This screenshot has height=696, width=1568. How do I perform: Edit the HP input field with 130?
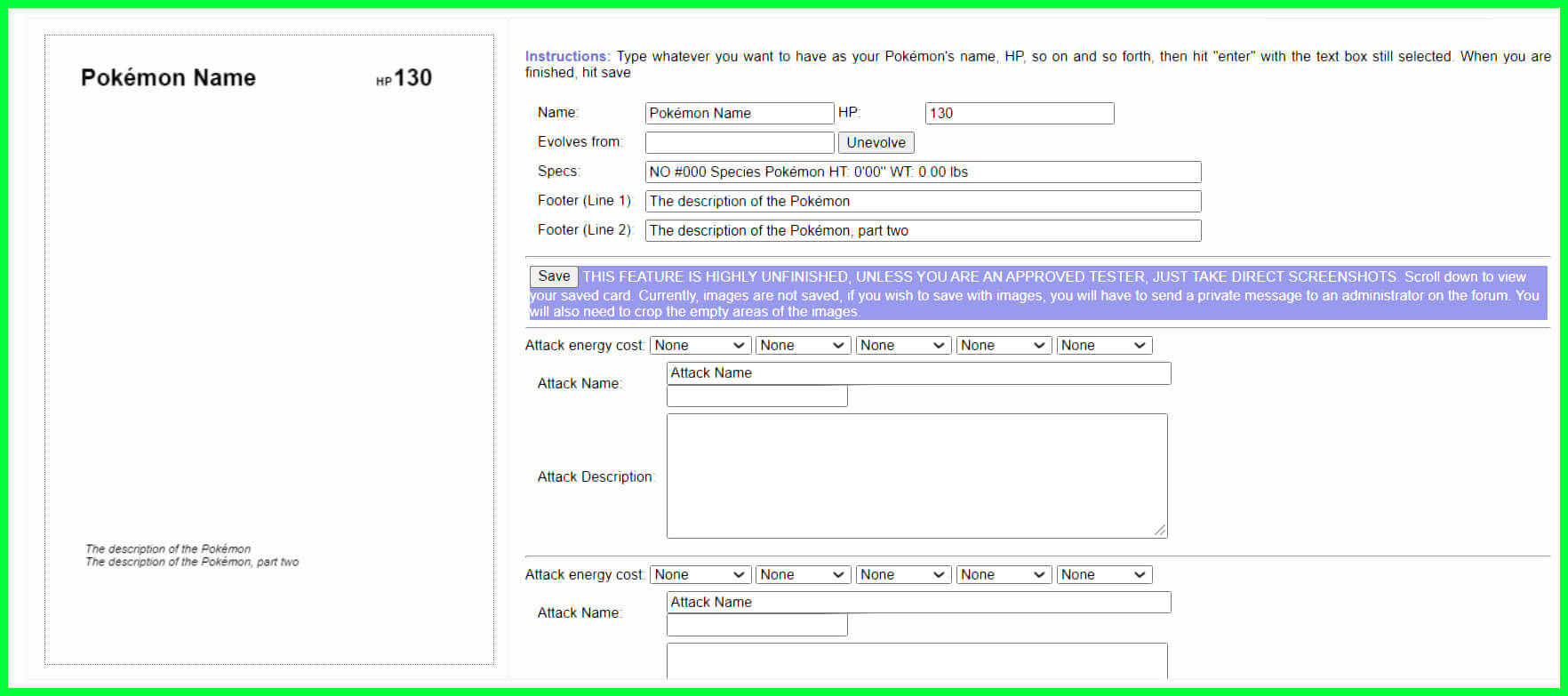pos(1020,113)
